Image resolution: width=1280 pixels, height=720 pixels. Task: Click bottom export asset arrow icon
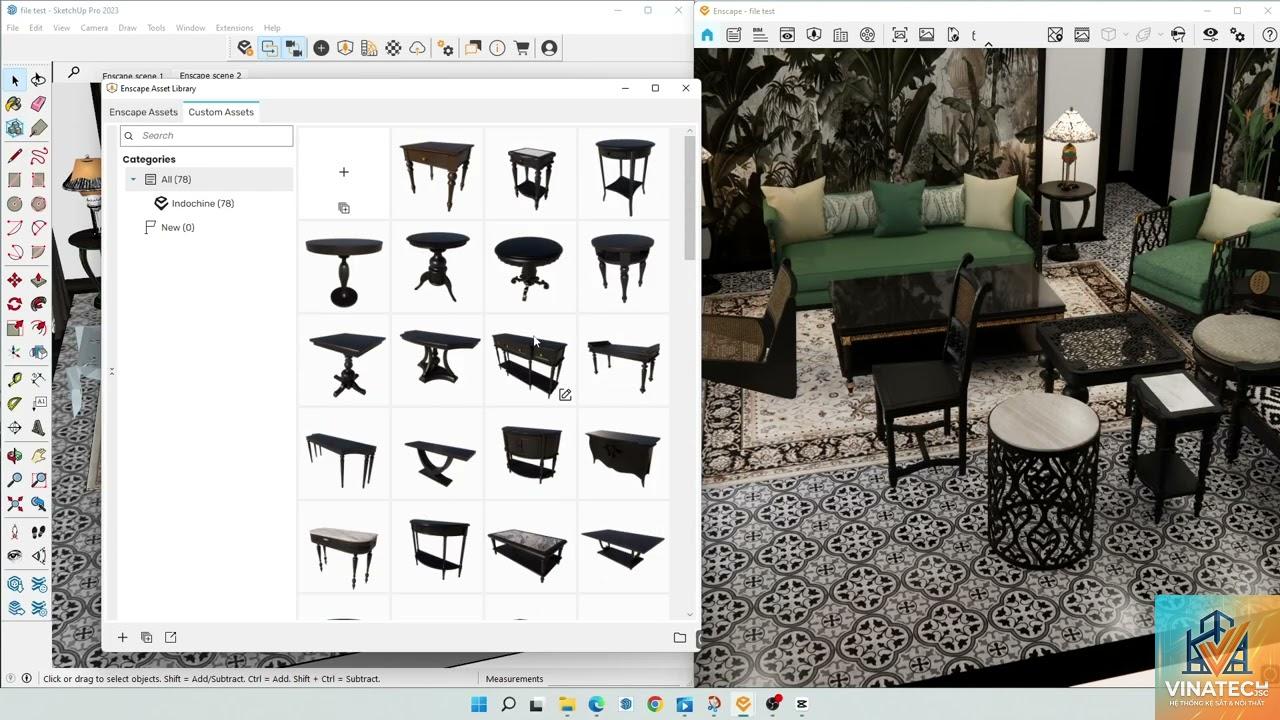pos(170,637)
